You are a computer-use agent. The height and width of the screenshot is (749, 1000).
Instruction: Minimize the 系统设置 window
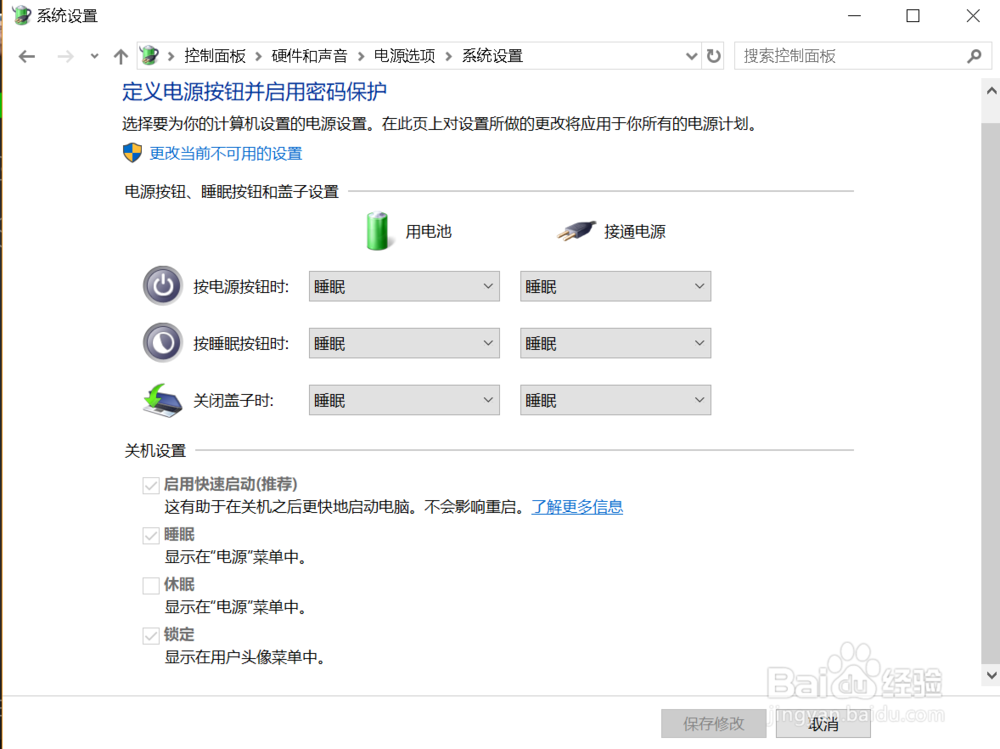click(x=854, y=15)
